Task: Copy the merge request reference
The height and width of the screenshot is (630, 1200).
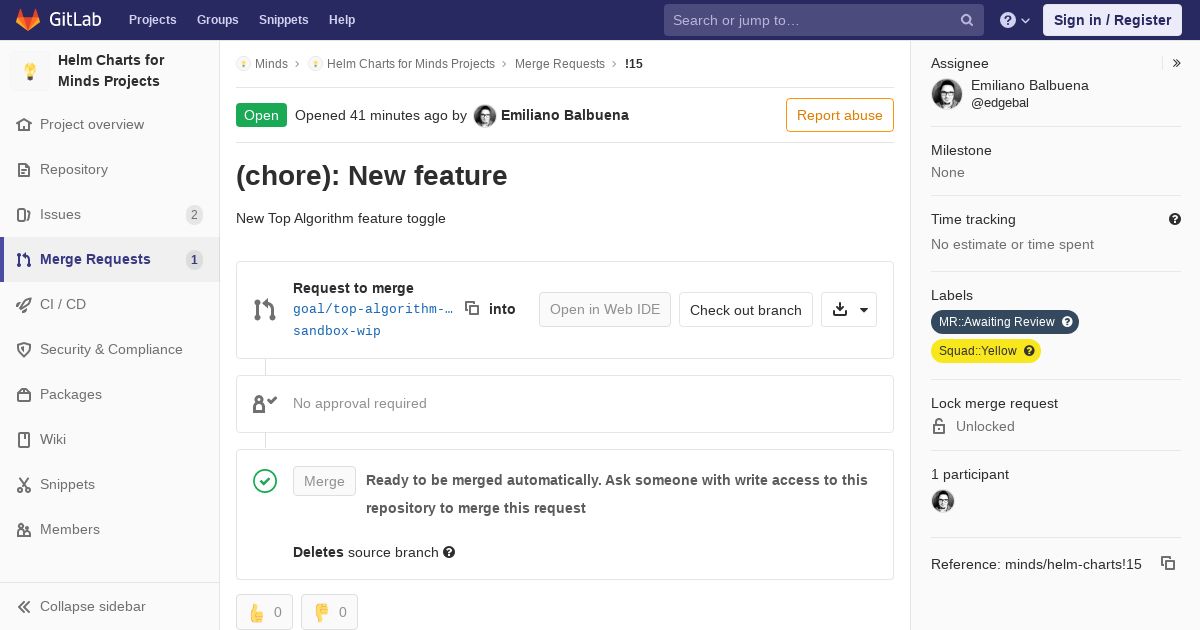Action: point(1167,563)
